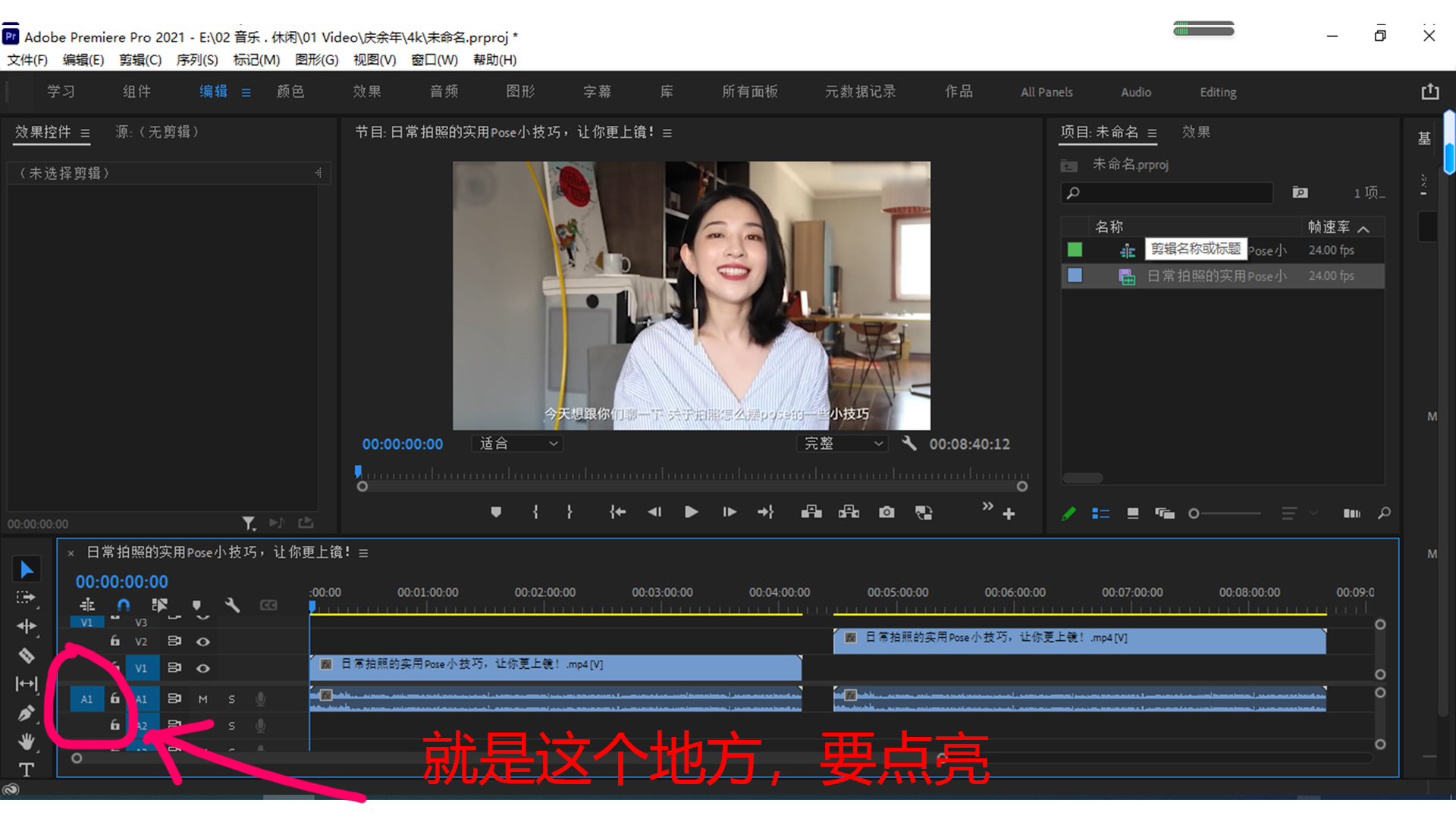Select the Hand tool
1456x819 pixels.
pyautogui.click(x=27, y=741)
